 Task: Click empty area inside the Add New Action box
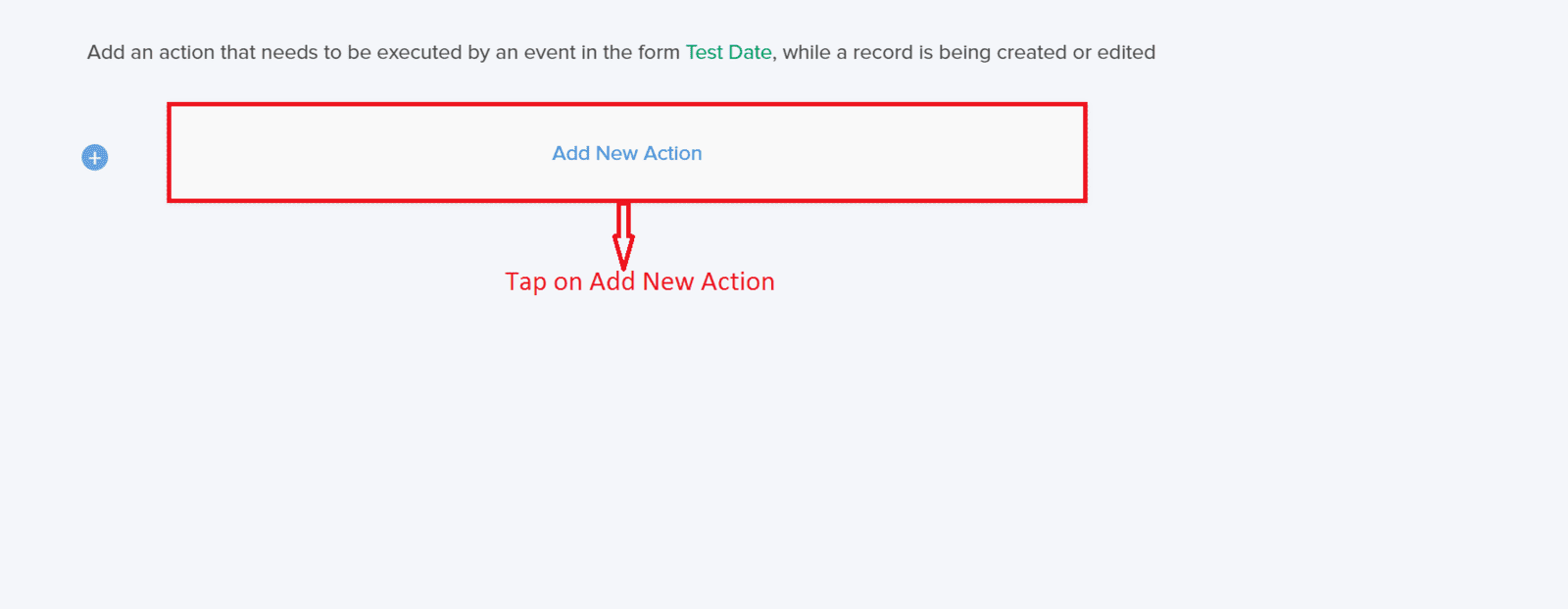(343, 153)
